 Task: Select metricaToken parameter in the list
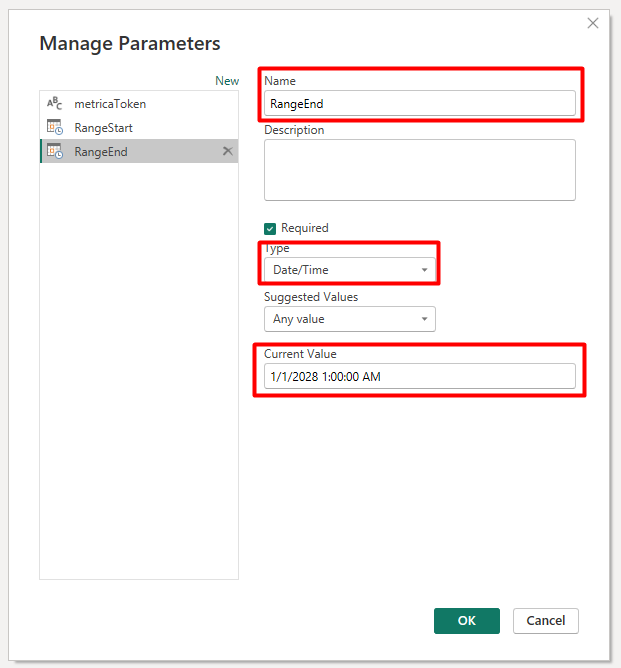tap(110, 104)
